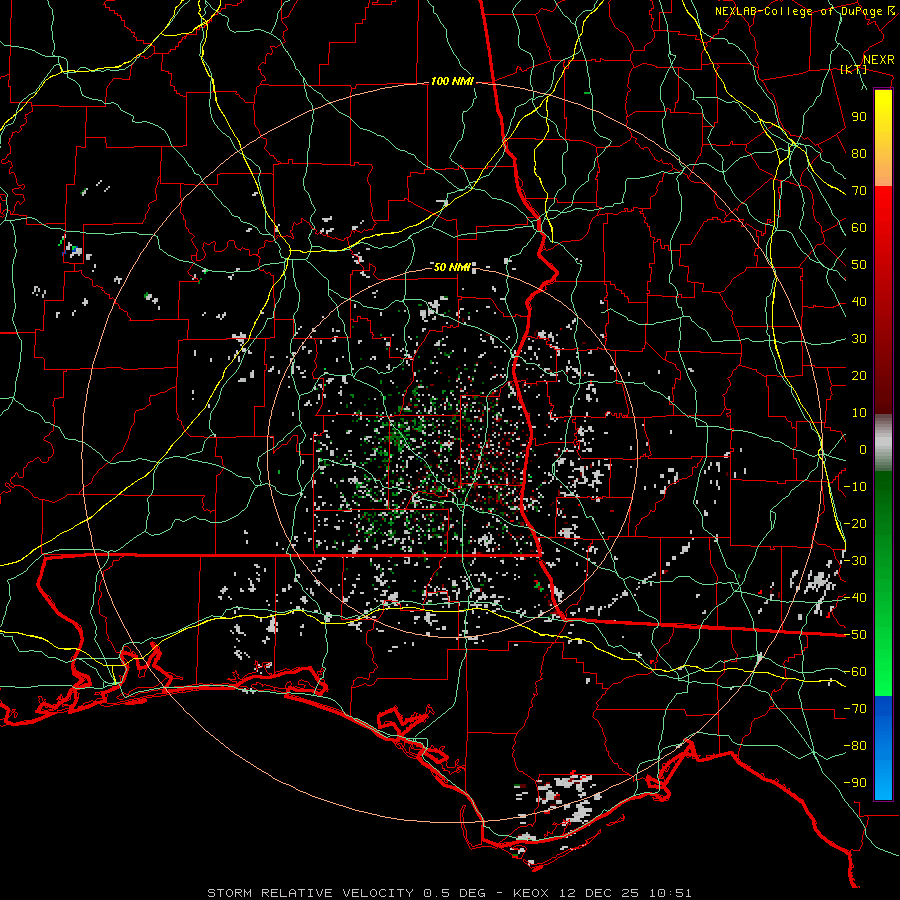This screenshot has height=900, width=900.
Task: Click the "50 NMI" range ring label
Action: [x=452, y=267]
